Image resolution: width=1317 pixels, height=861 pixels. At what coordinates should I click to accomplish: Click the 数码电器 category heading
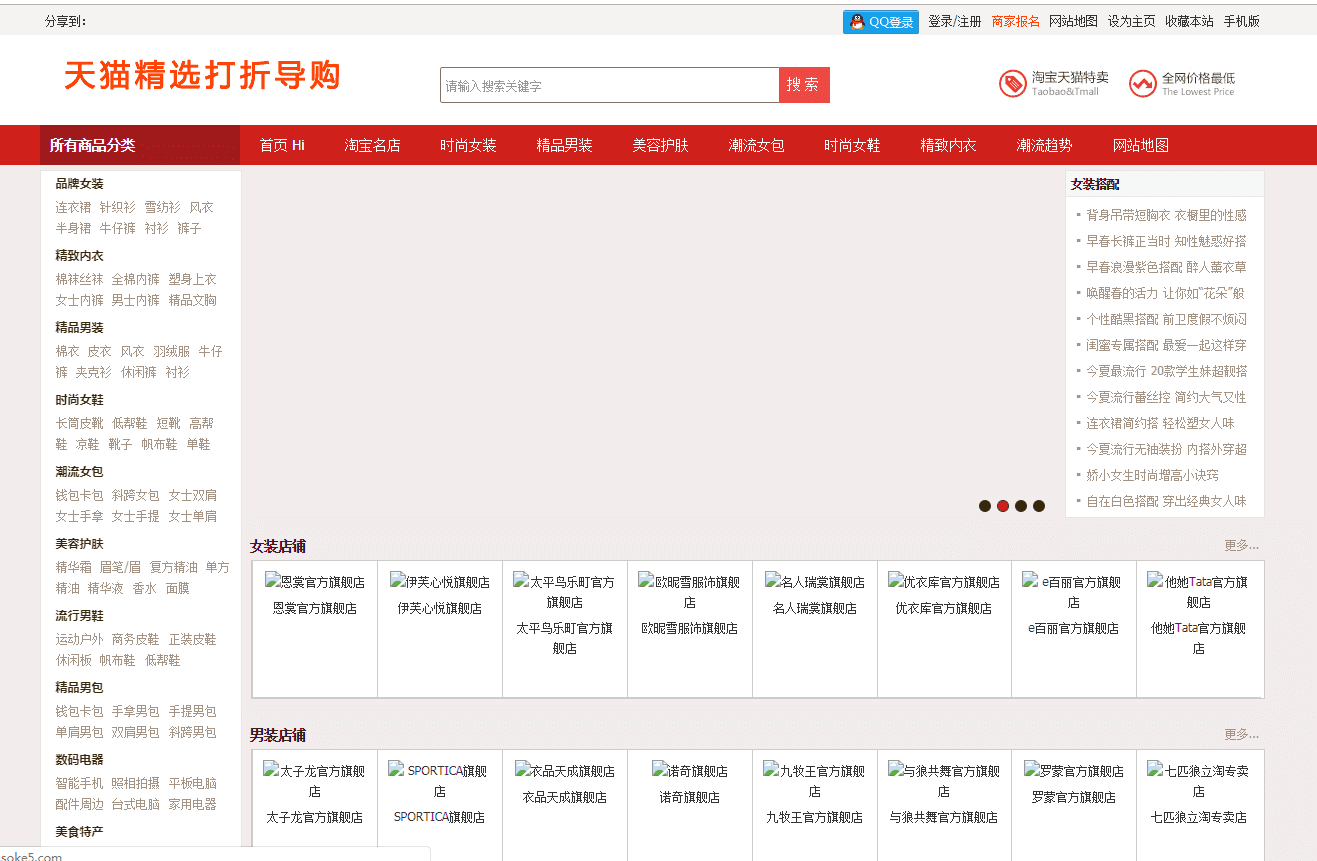[x=79, y=759]
